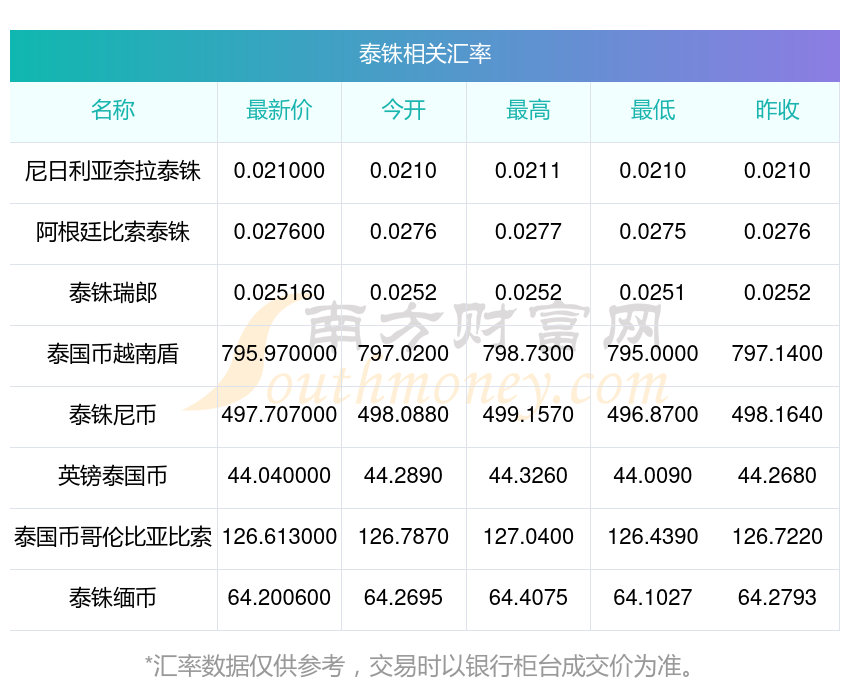Select the 64.2793 previous close cell

777,598
